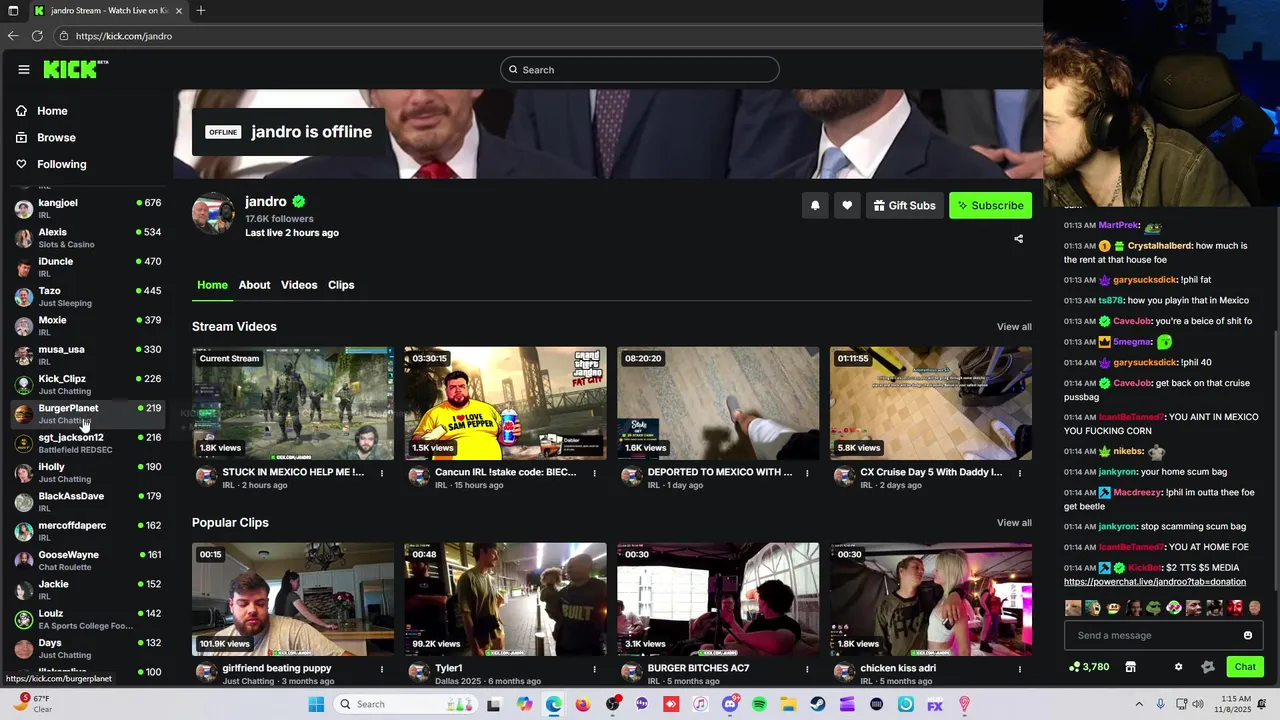Open options menu for Tyler1 clip
The width and height of the screenshot is (1280, 720).
click(594, 669)
